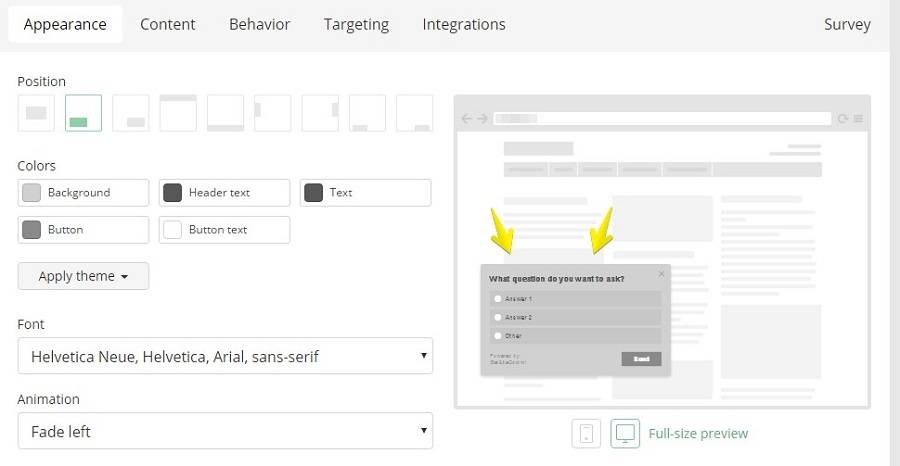Switch to the Behavior tab
This screenshot has width=900, height=466.
click(x=259, y=25)
